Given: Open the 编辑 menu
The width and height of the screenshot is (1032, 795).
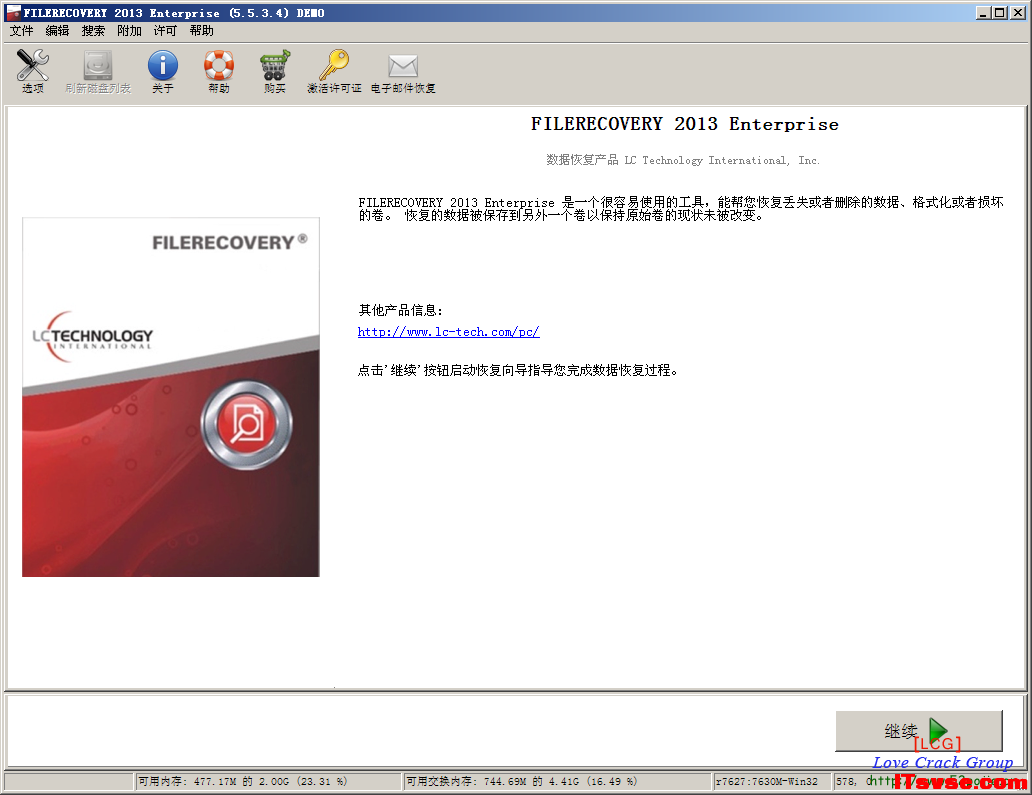Looking at the screenshot, I should [57, 31].
